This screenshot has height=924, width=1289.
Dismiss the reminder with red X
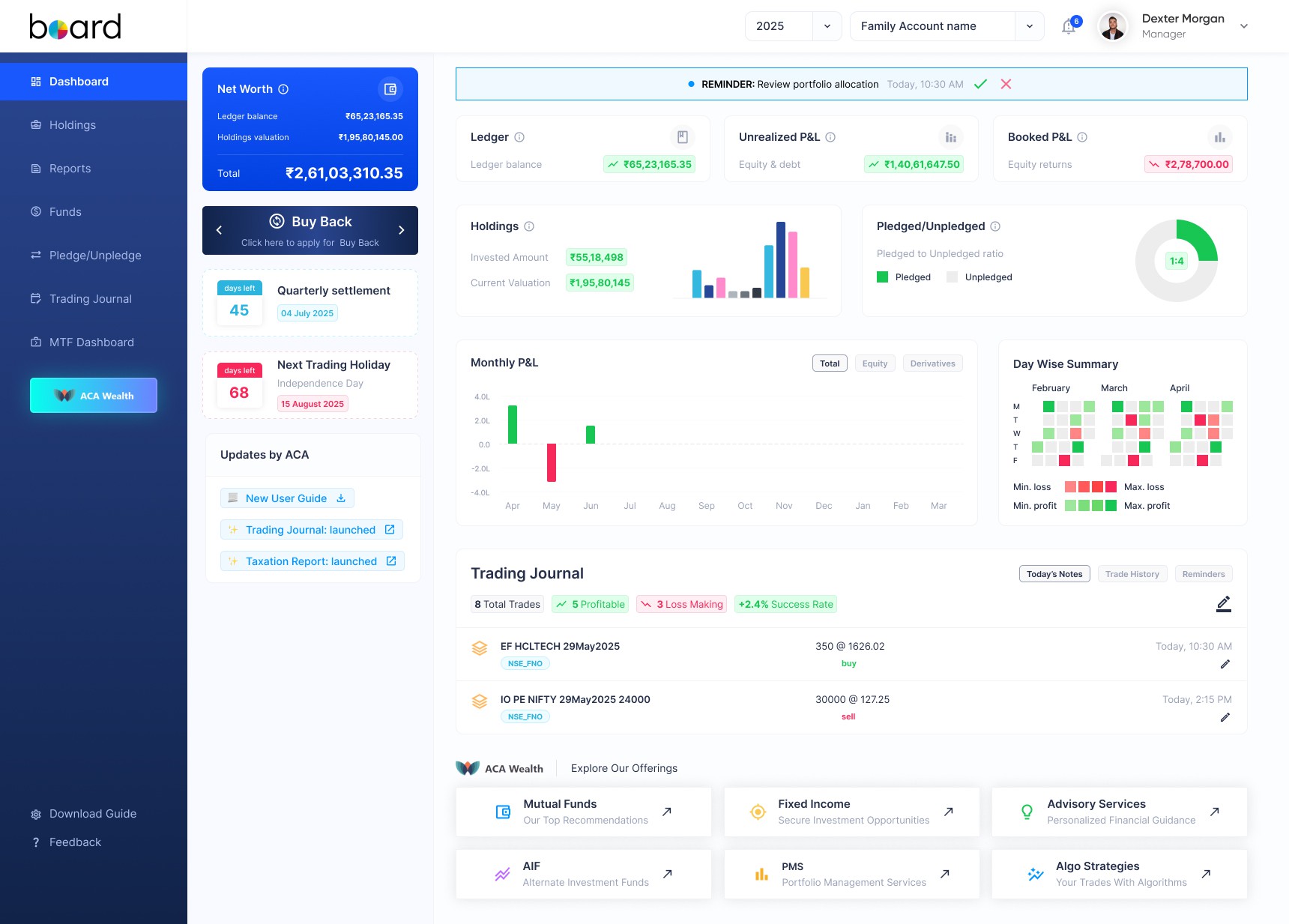1006,84
